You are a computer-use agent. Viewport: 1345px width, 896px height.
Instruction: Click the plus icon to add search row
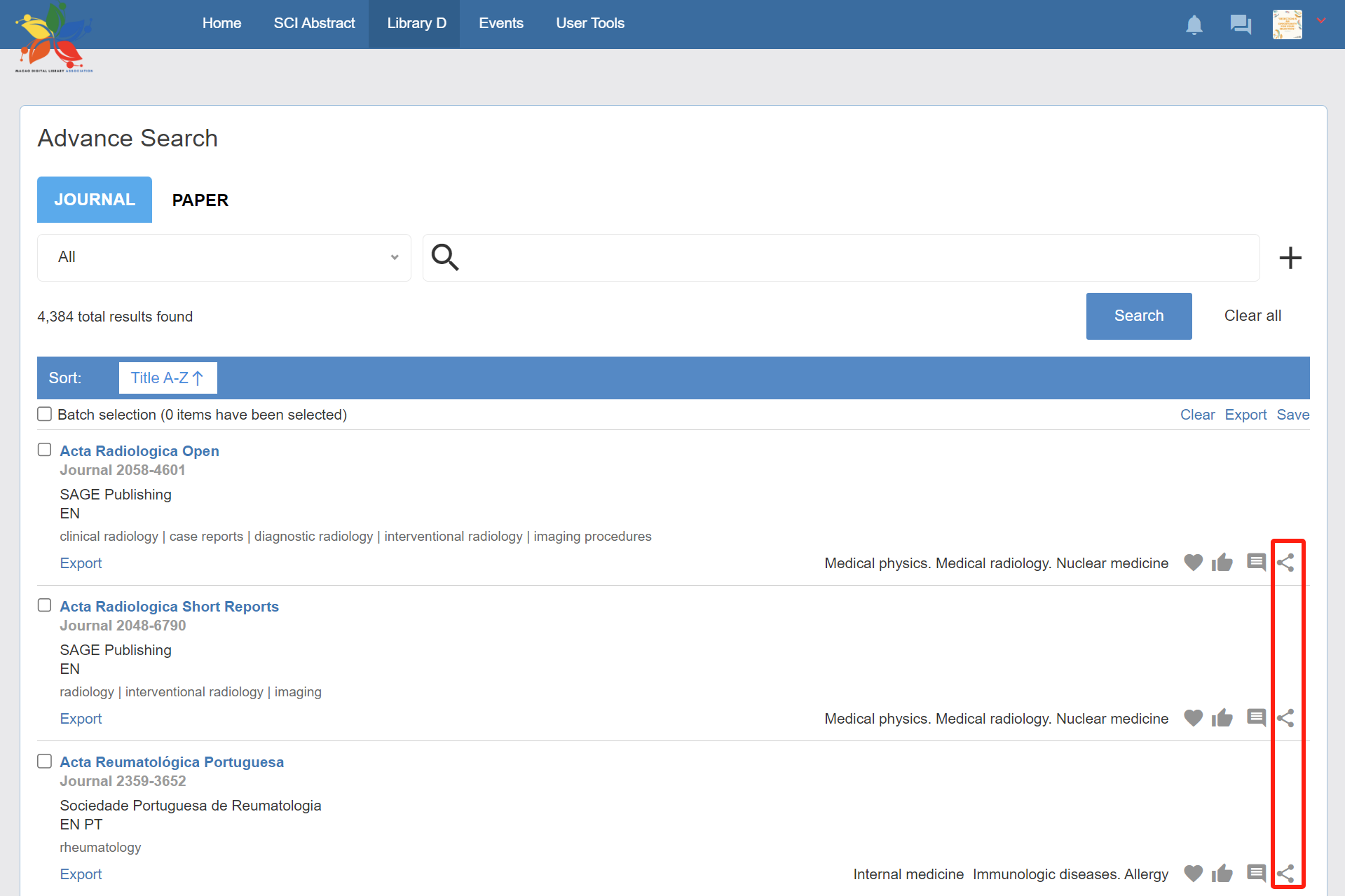[x=1290, y=258]
